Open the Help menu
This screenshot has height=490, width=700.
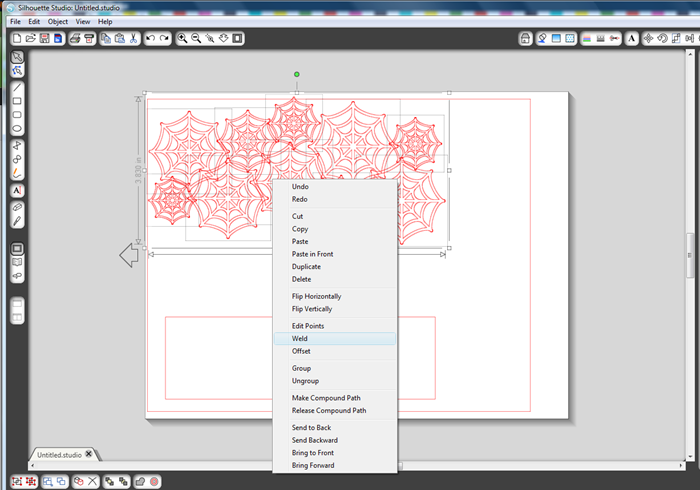pyautogui.click(x=105, y=21)
